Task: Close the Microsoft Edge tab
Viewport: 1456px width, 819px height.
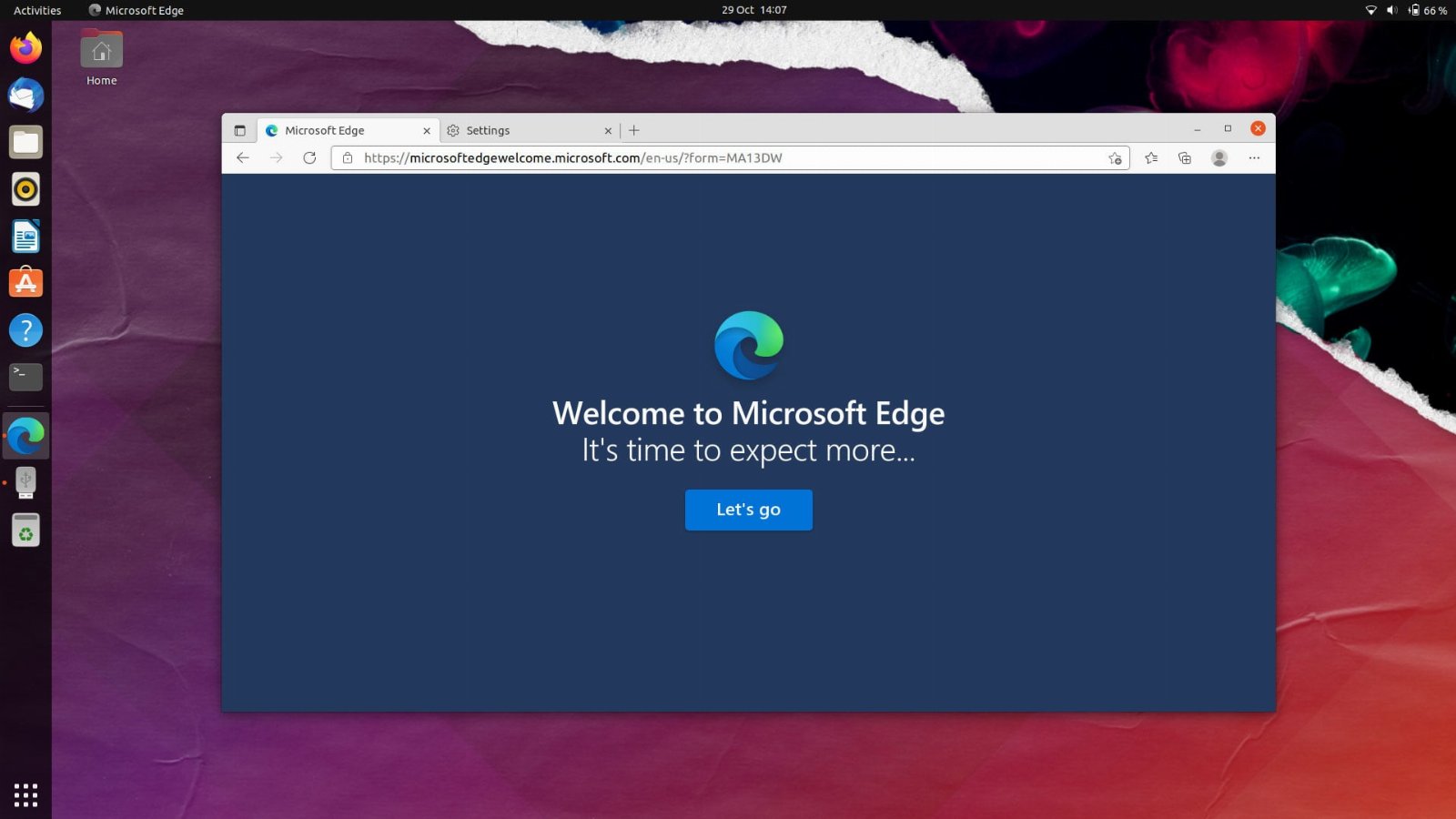Action: coord(427,131)
